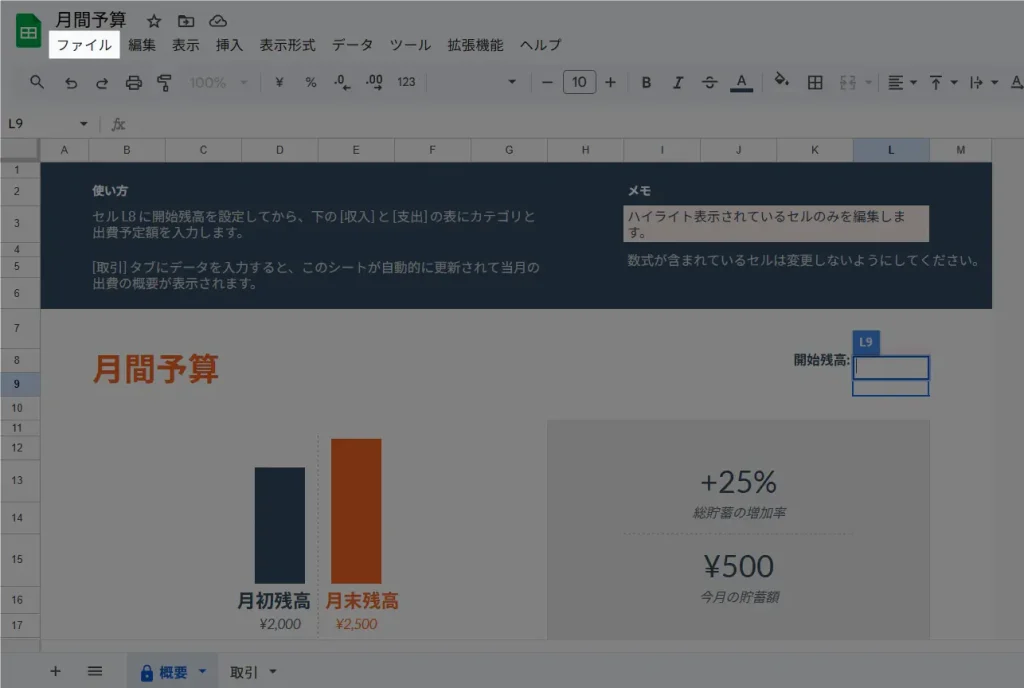Open the 挿入 menu
The width and height of the screenshot is (1024, 688).
(x=229, y=45)
